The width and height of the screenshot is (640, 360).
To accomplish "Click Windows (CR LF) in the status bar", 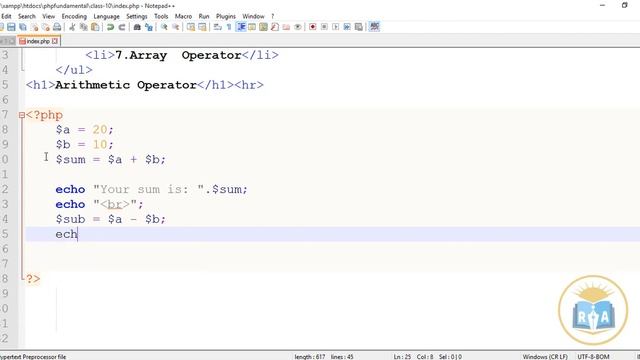I will [x=545, y=357].
